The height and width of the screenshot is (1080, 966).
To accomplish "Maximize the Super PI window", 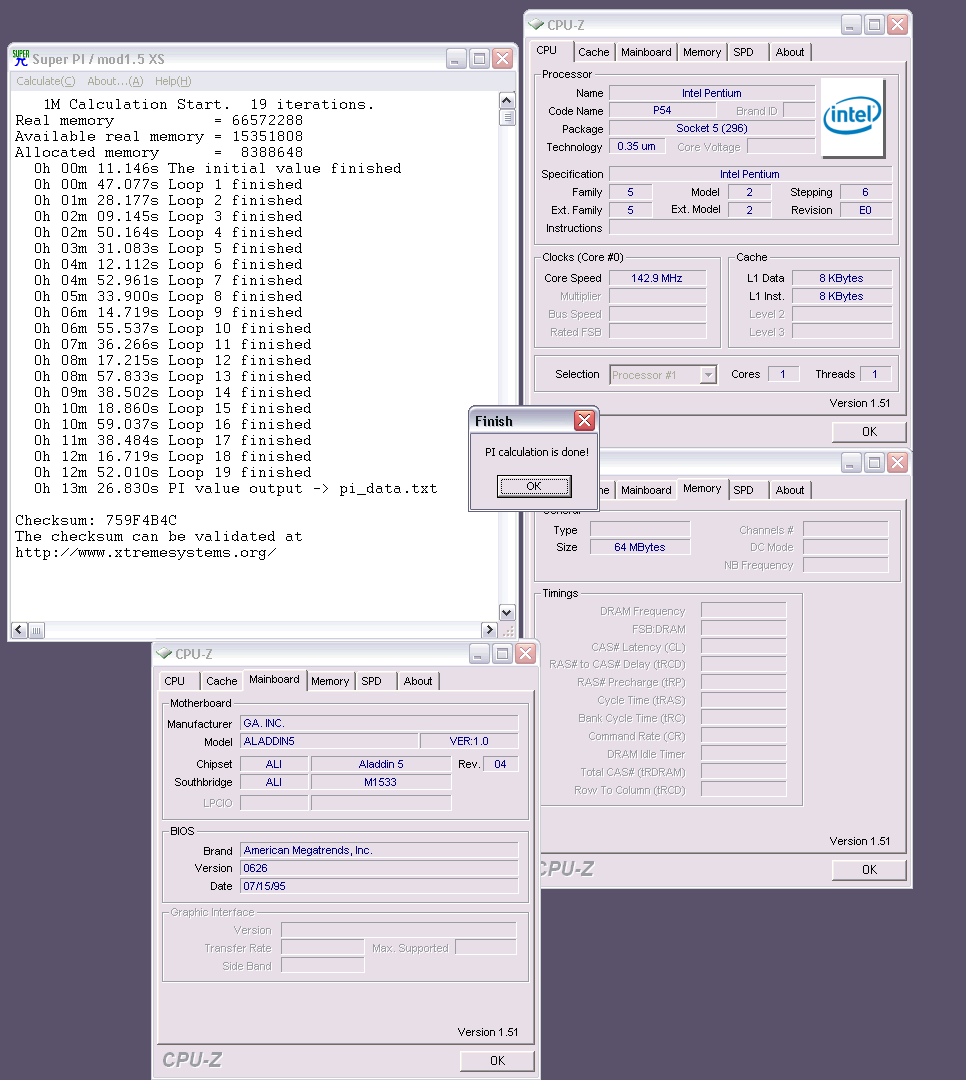I will (480, 59).
